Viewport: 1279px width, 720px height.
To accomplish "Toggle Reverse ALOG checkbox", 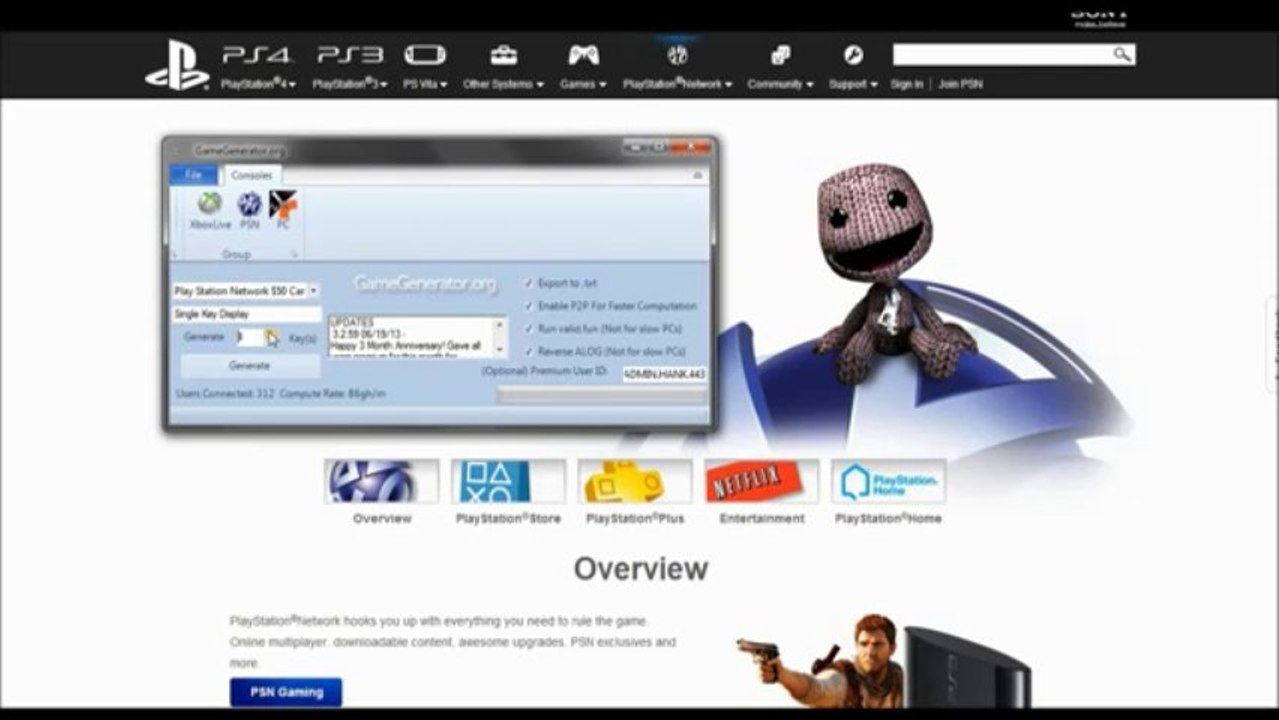I will click(x=529, y=352).
